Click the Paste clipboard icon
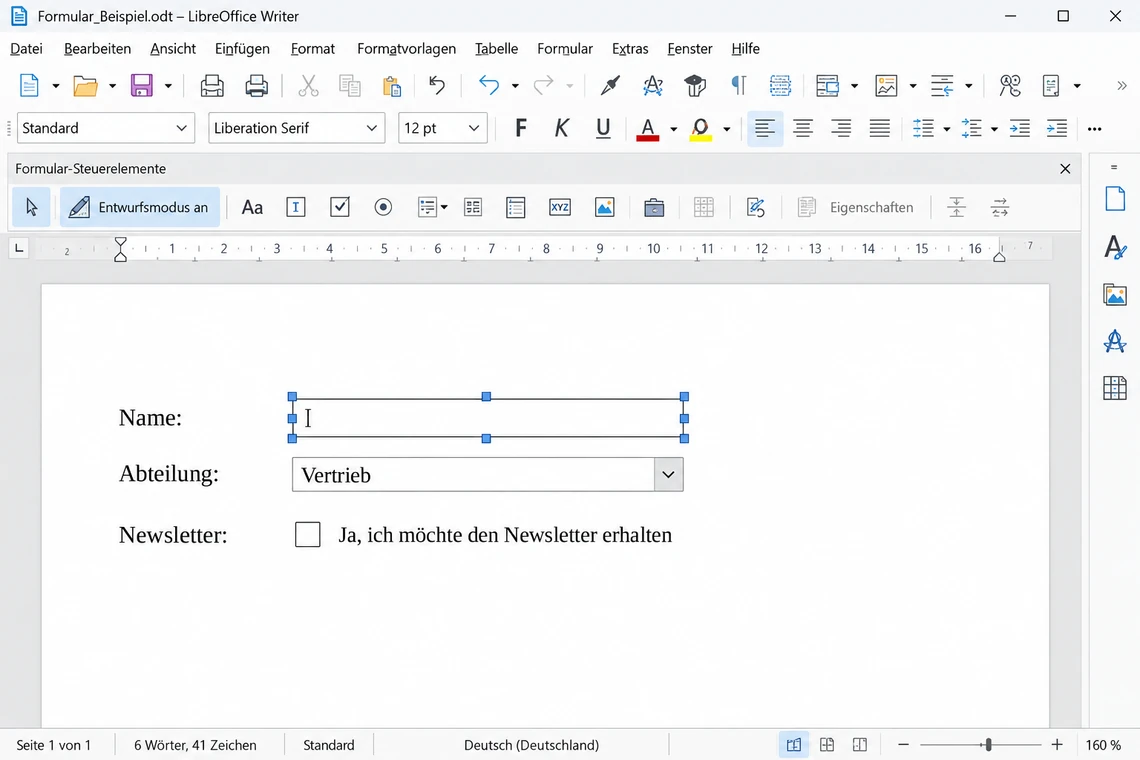 392,86
